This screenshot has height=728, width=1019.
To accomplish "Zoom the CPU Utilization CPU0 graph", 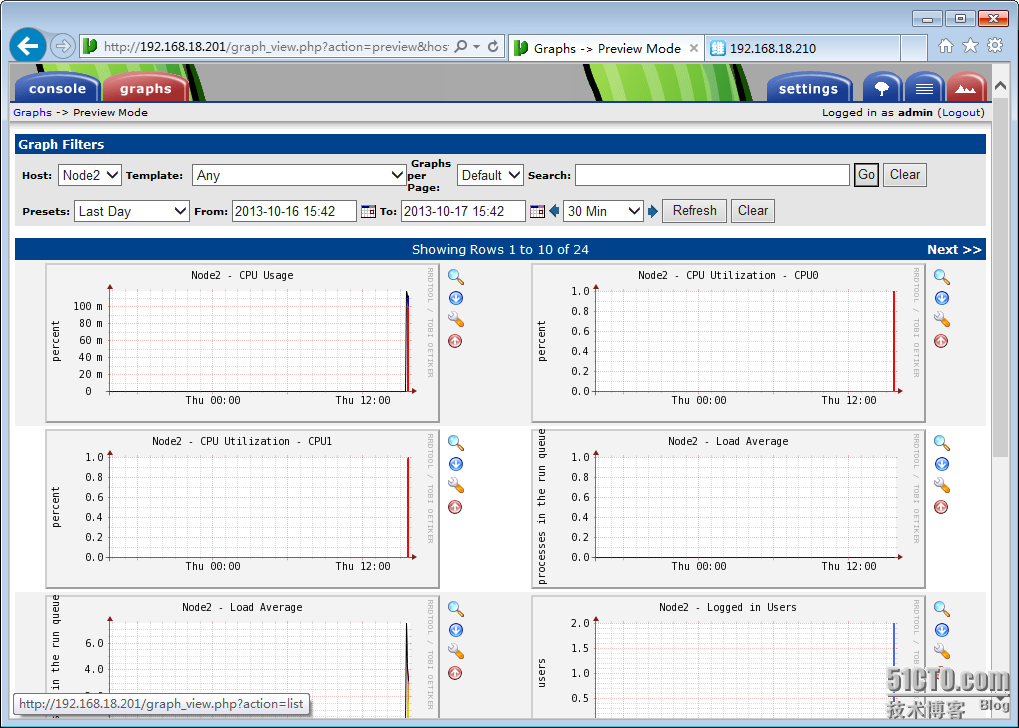I will (x=942, y=278).
